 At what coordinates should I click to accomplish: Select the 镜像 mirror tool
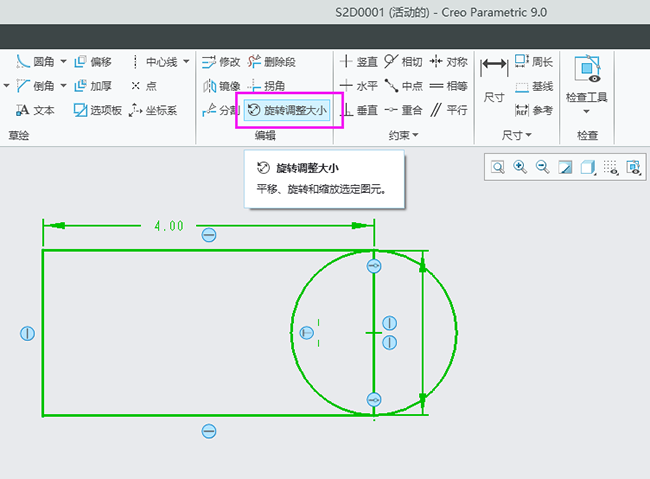[221, 86]
